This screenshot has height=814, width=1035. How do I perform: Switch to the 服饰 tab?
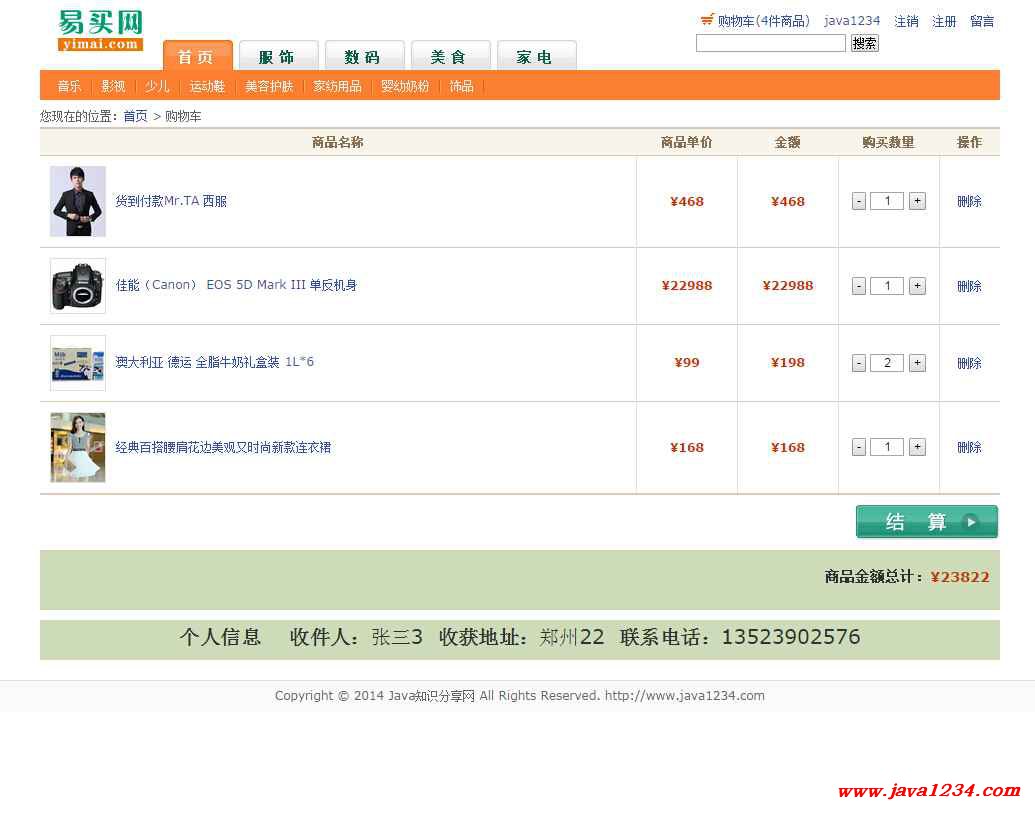(x=276, y=57)
